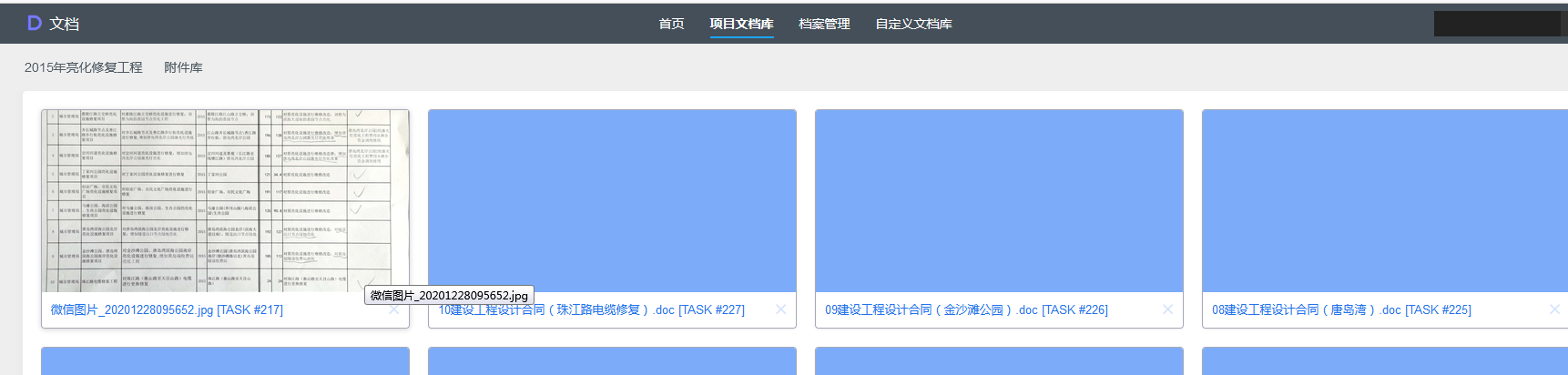Delete the TASK #225 document via X icon

(x=1554, y=309)
